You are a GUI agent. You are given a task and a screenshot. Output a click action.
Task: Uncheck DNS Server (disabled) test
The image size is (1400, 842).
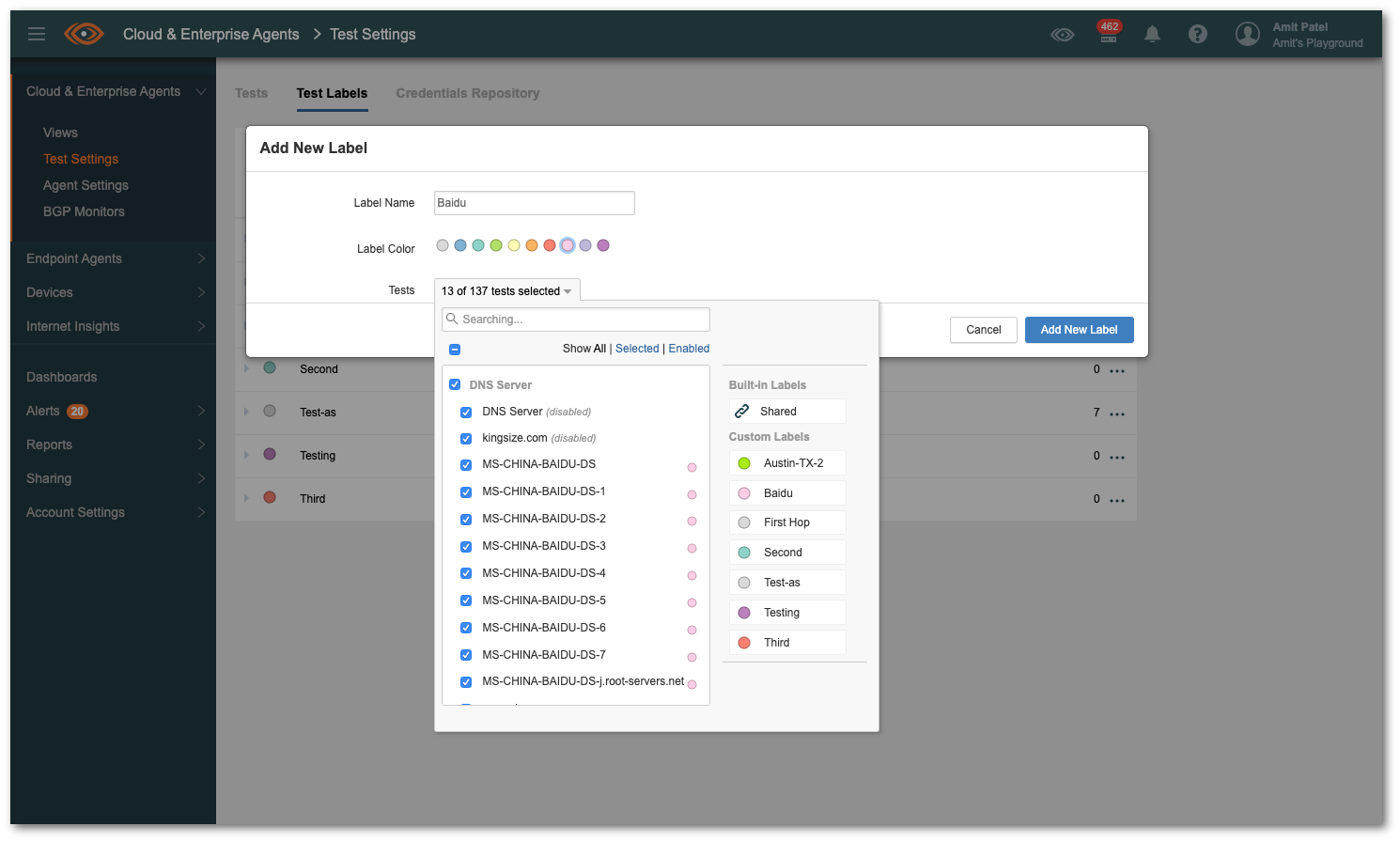pos(466,412)
